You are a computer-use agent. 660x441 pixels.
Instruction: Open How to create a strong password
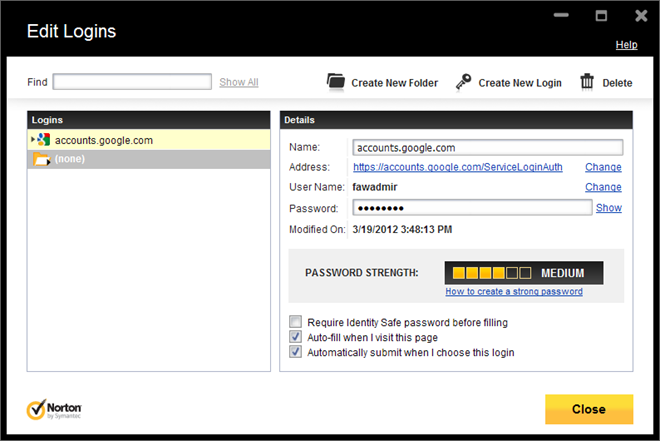pyautogui.click(x=514, y=291)
